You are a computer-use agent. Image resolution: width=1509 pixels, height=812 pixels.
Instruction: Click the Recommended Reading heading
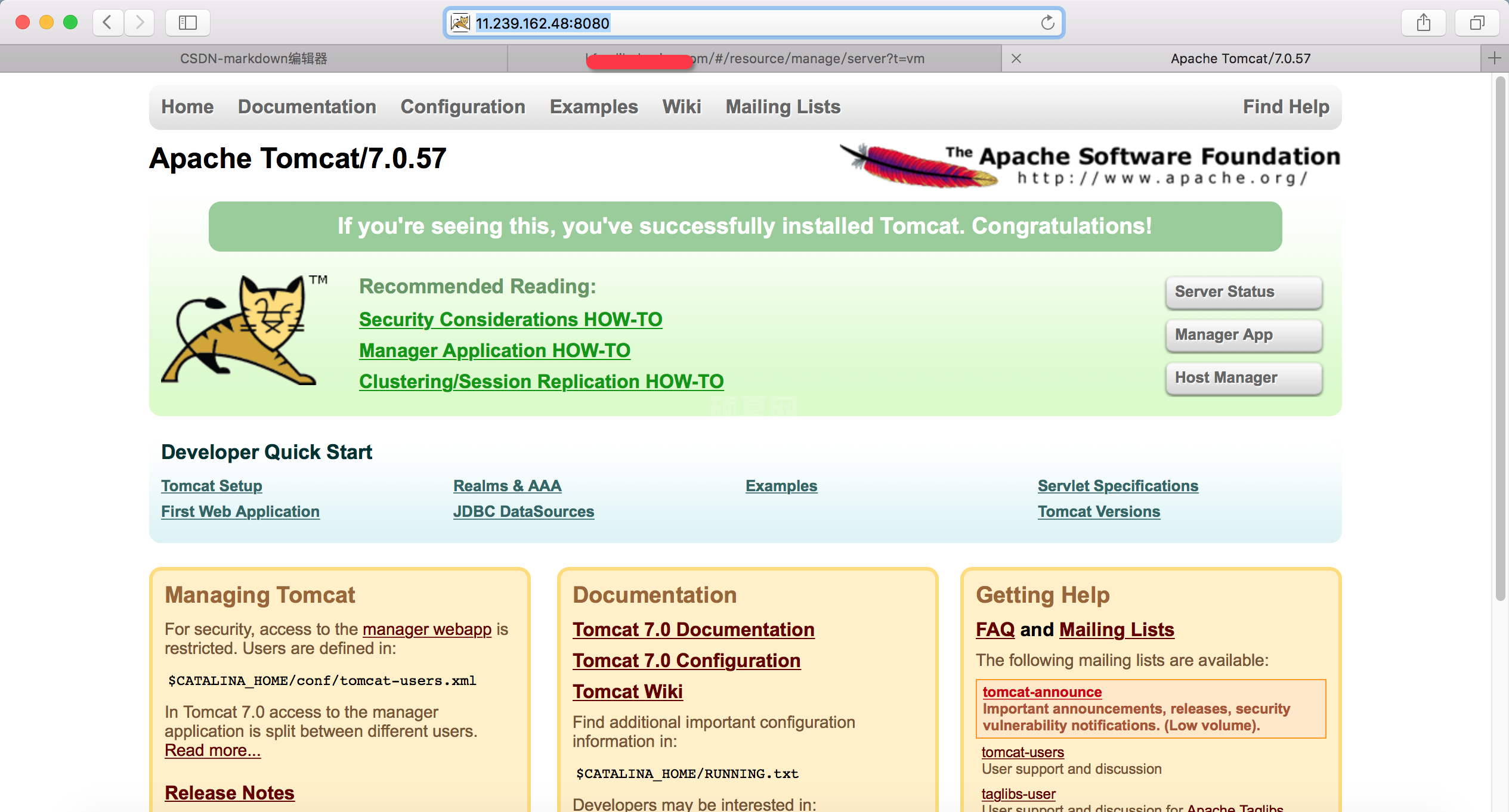(477, 287)
